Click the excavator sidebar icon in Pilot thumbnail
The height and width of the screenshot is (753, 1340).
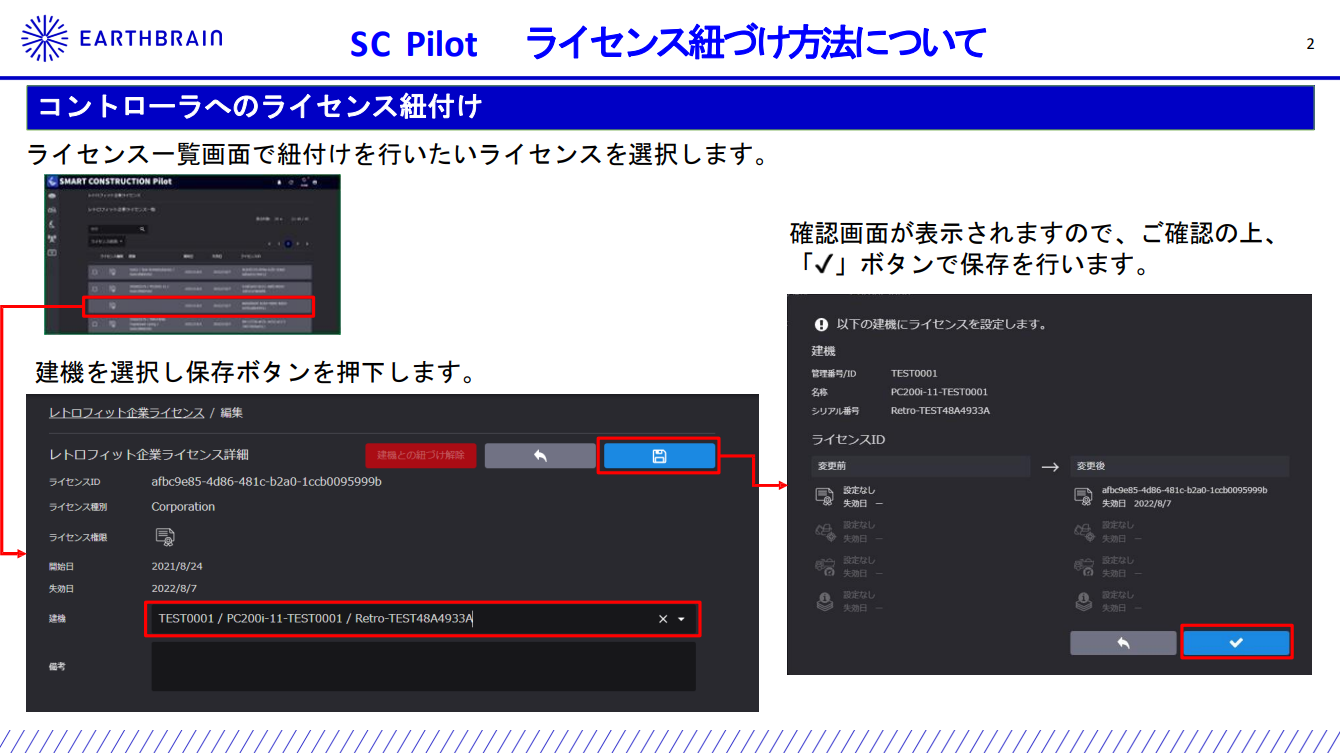[x=52, y=224]
